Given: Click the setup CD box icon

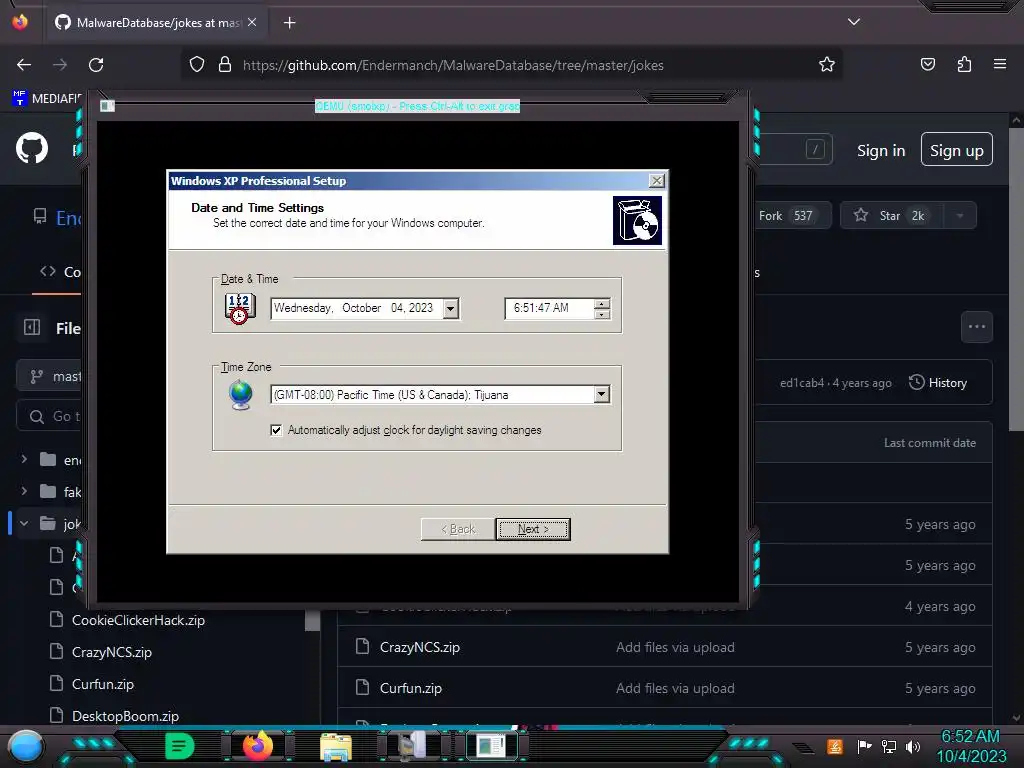Looking at the screenshot, I should pyautogui.click(x=637, y=221).
